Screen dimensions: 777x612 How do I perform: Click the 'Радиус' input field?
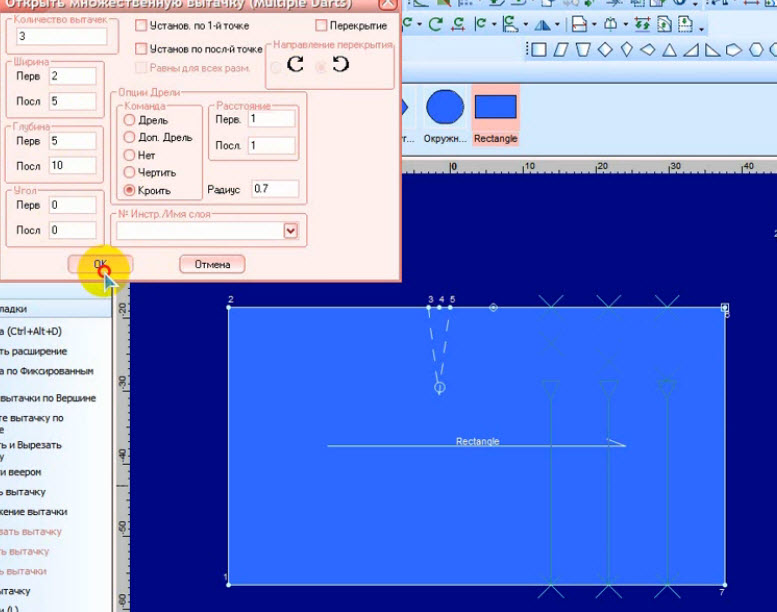pos(275,189)
